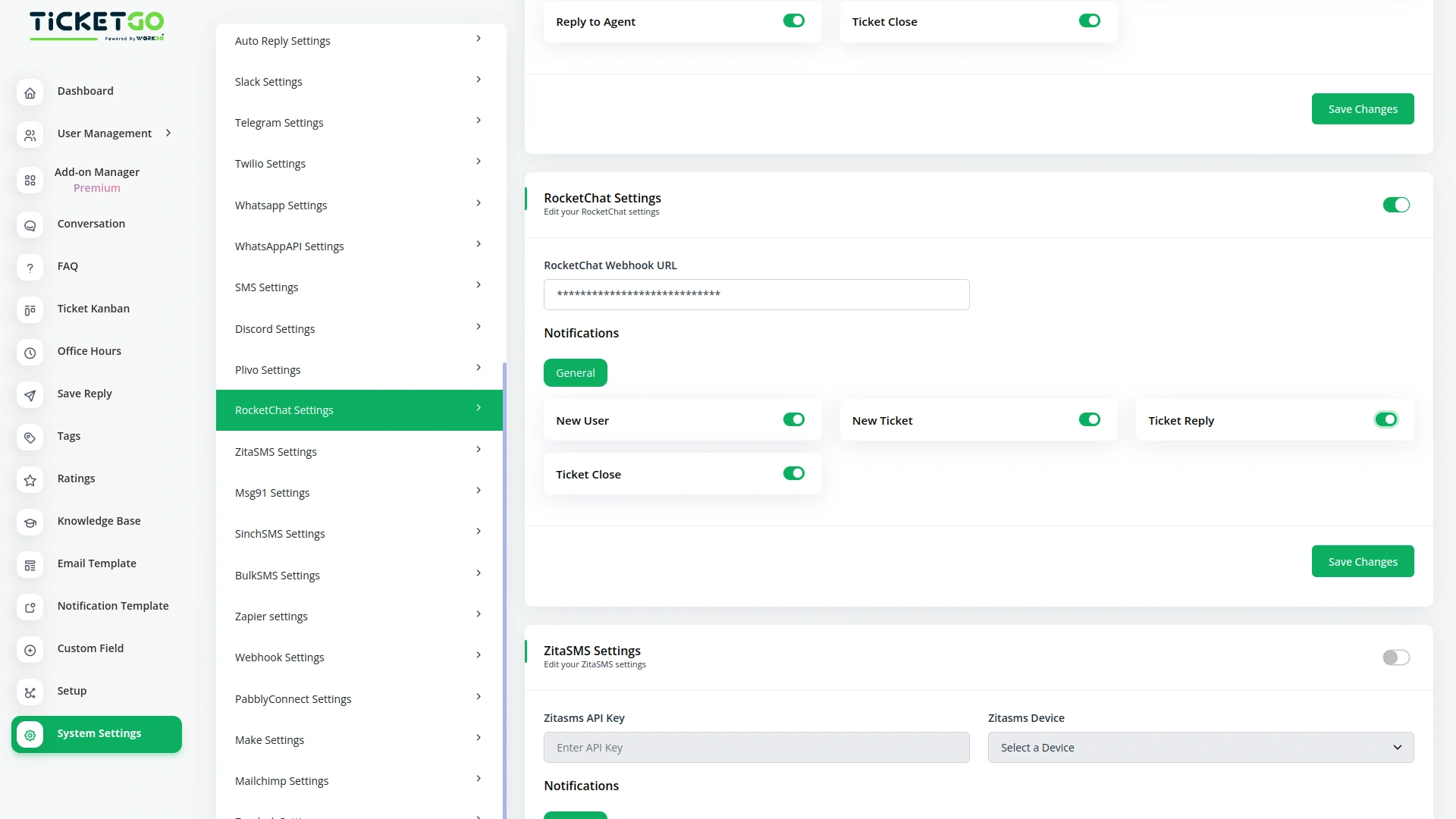Open the Select a Device dropdown
The width and height of the screenshot is (1456, 819).
(x=1199, y=747)
